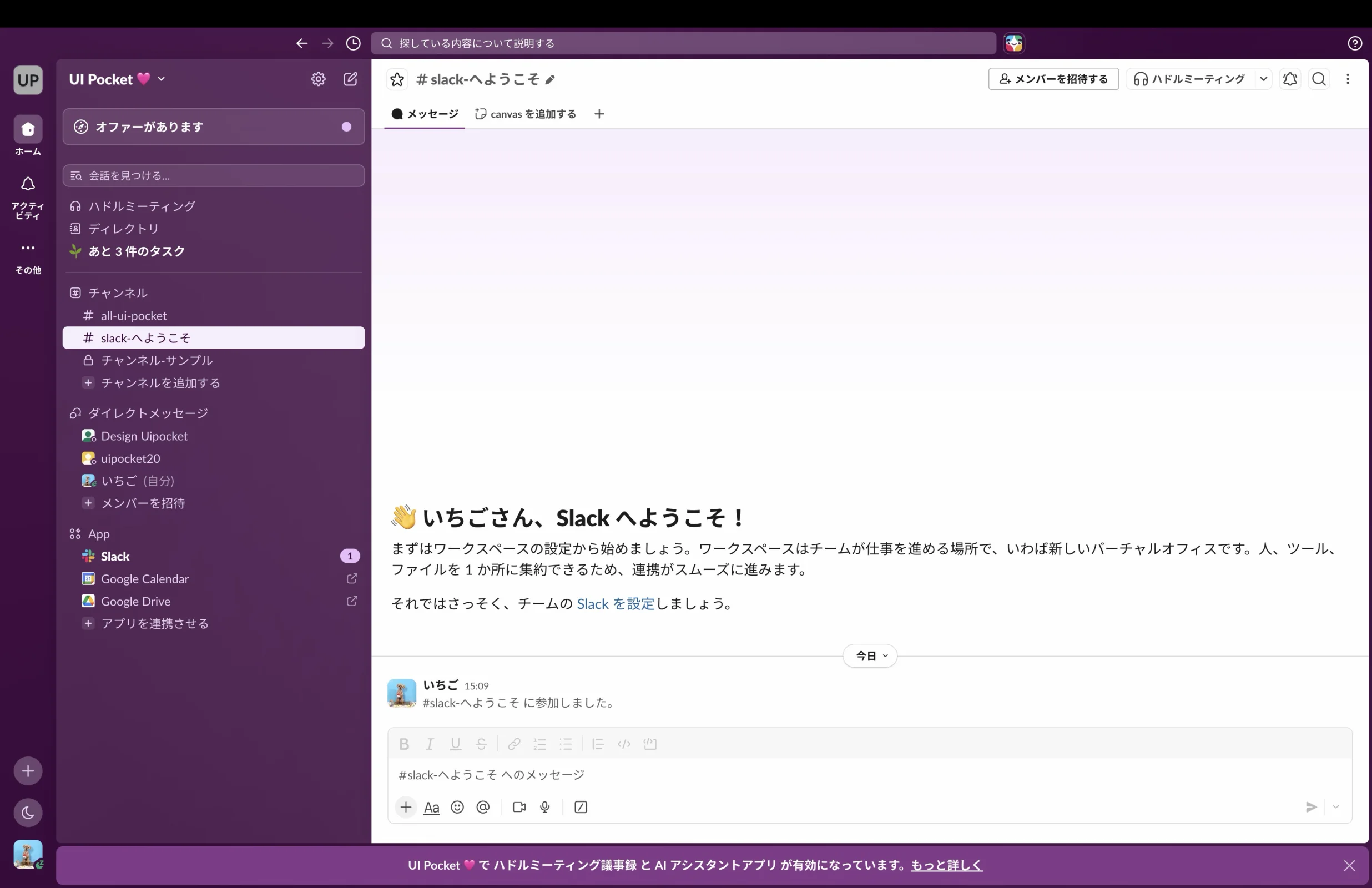Viewport: 1372px width, 888px height.
Task: Toggle the numbered list format
Action: point(540,744)
